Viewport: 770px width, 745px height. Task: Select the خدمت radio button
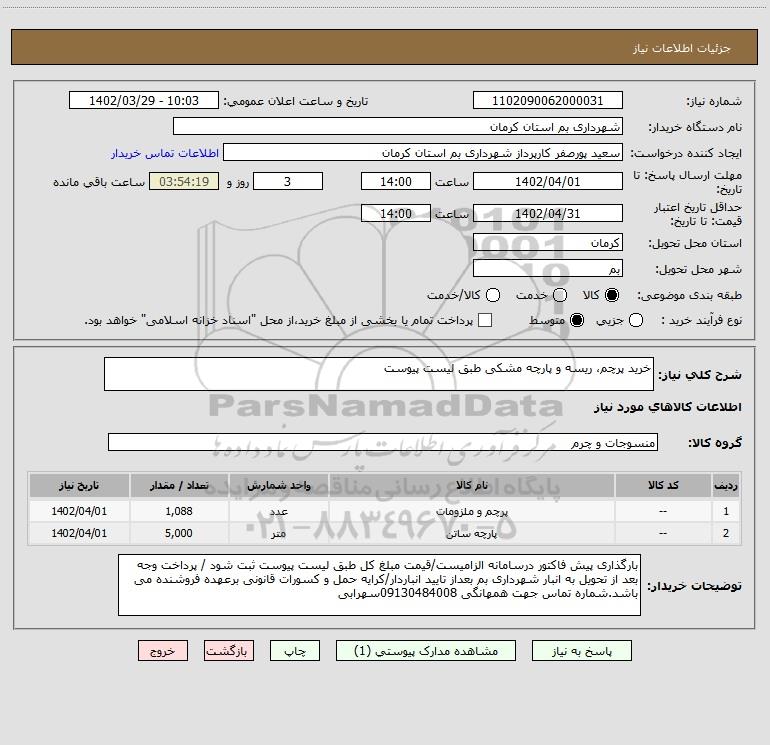pyautogui.click(x=560, y=295)
